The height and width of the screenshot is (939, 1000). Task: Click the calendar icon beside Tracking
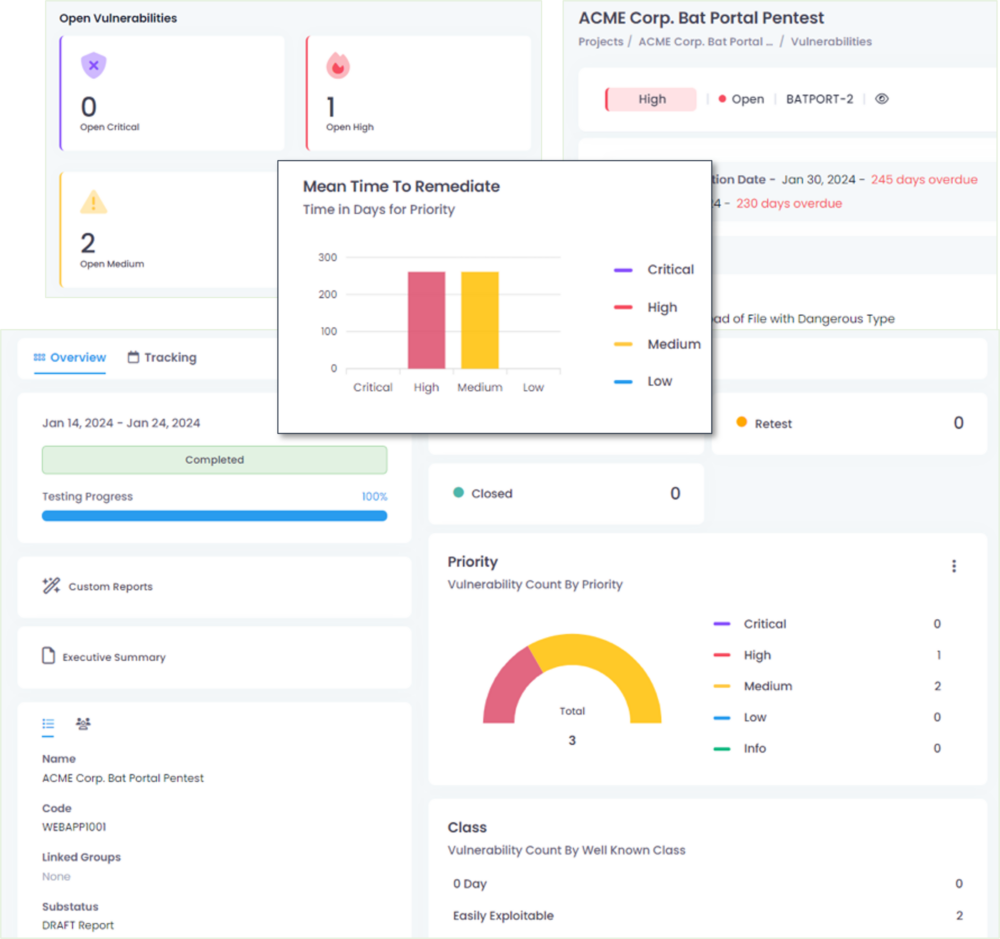coord(133,357)
